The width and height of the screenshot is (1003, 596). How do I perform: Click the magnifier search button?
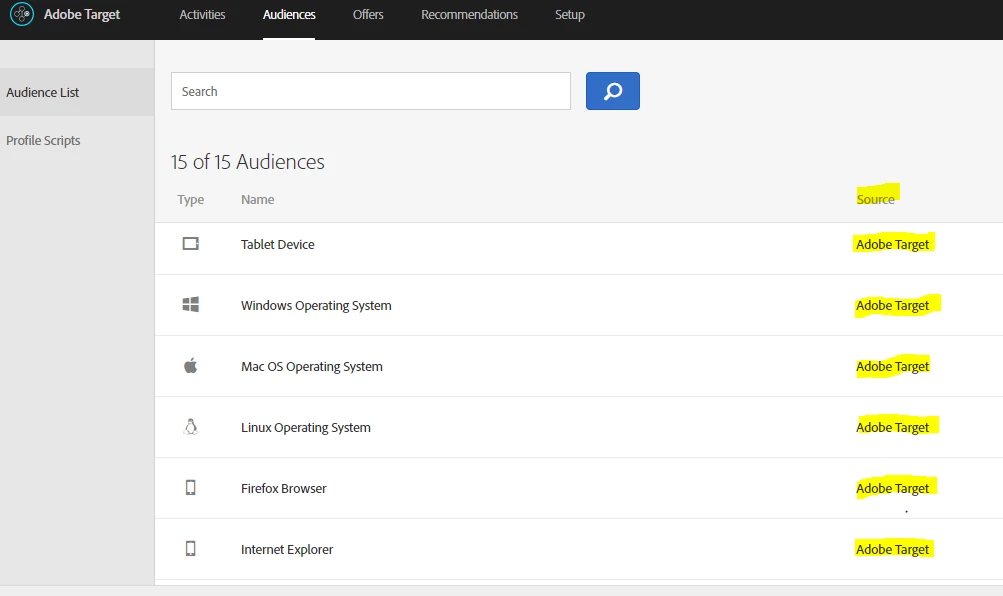[x=612, y=91]
